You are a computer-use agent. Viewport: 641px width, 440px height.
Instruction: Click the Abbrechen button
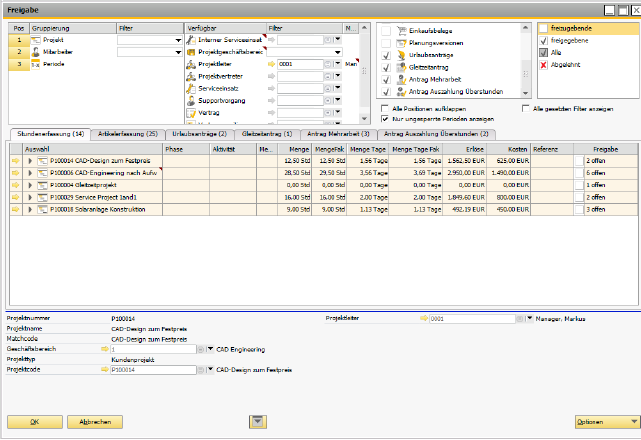click(95, 422)
